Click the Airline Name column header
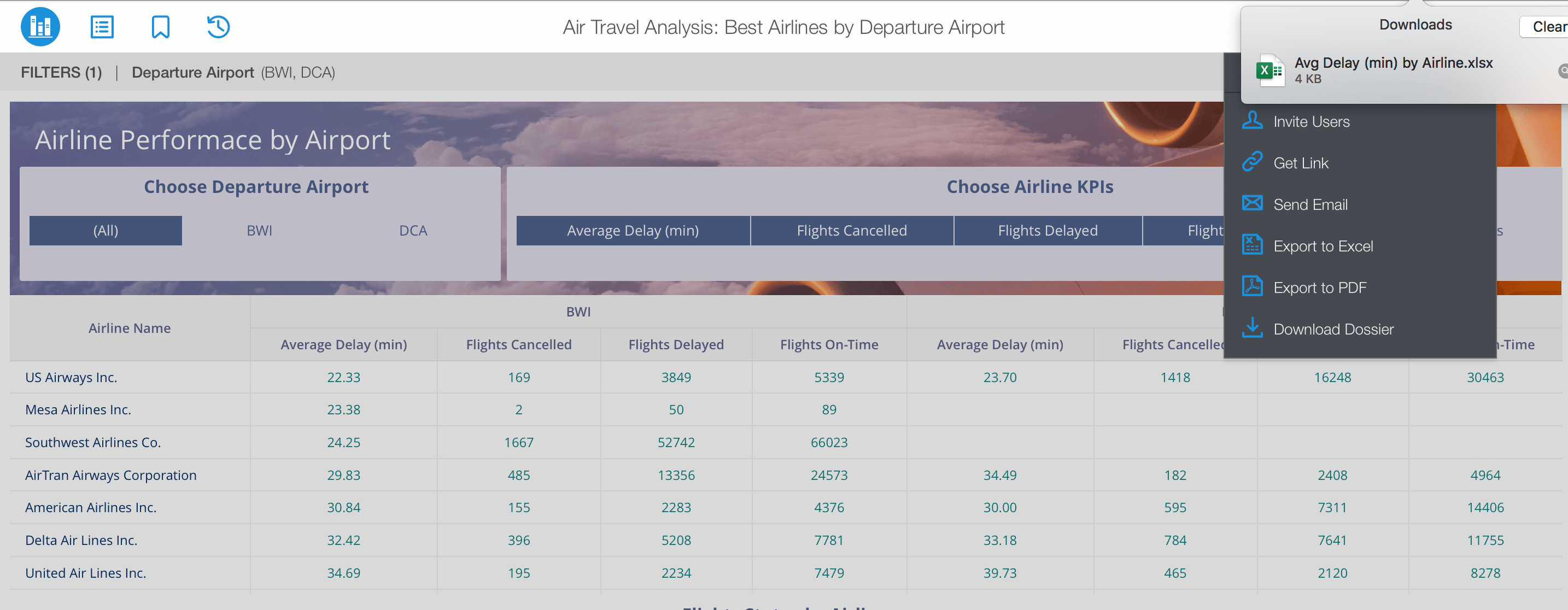 [x=130, y=328]
